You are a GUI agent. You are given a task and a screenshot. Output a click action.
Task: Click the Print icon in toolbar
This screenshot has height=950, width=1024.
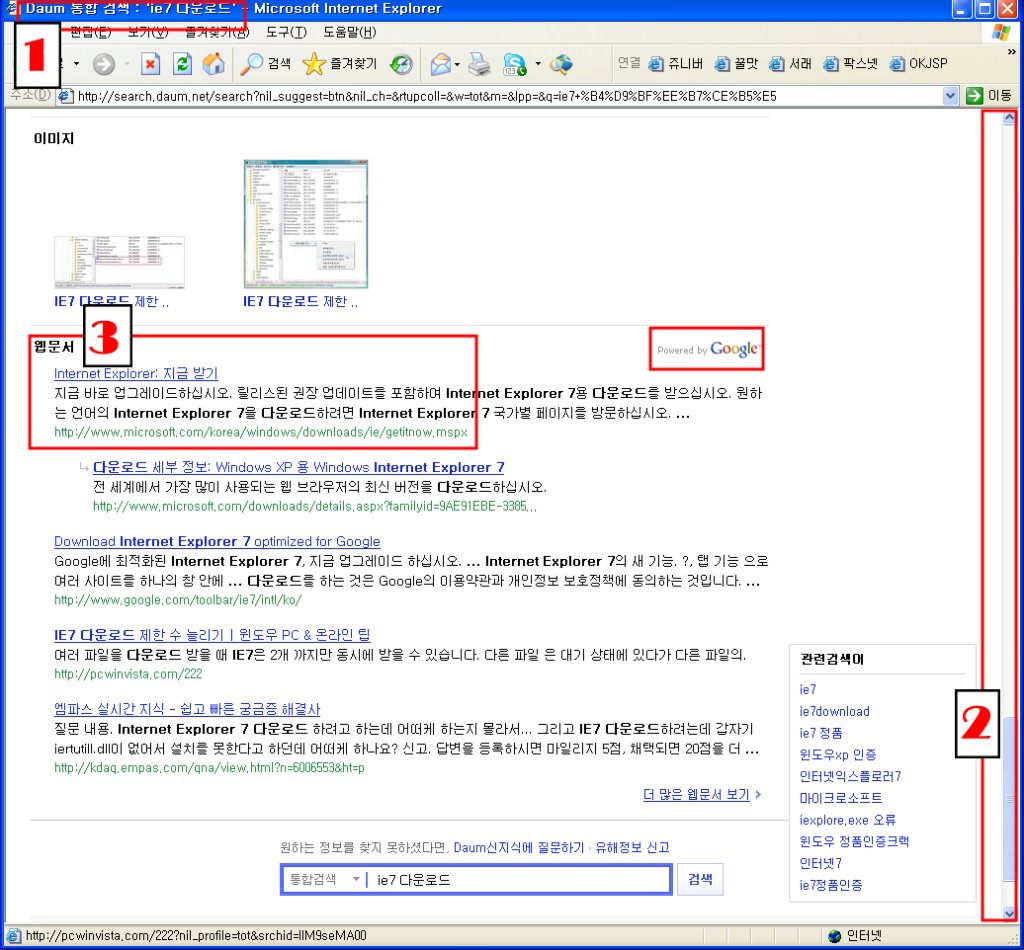click(x=479, y=63)
